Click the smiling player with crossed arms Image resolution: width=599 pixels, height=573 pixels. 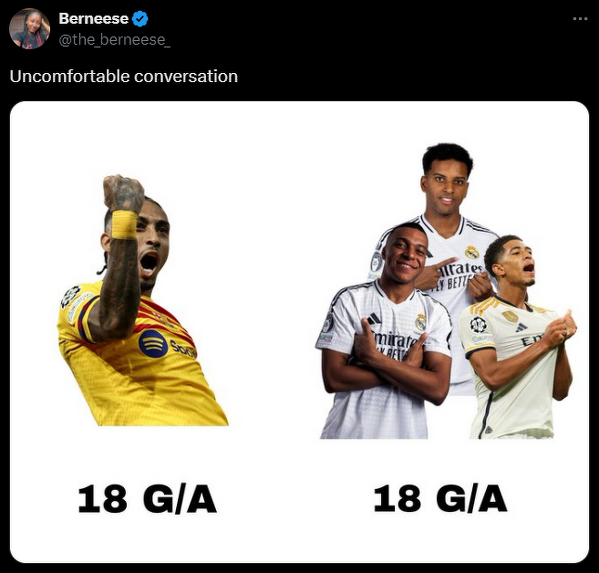coord(385,332)
